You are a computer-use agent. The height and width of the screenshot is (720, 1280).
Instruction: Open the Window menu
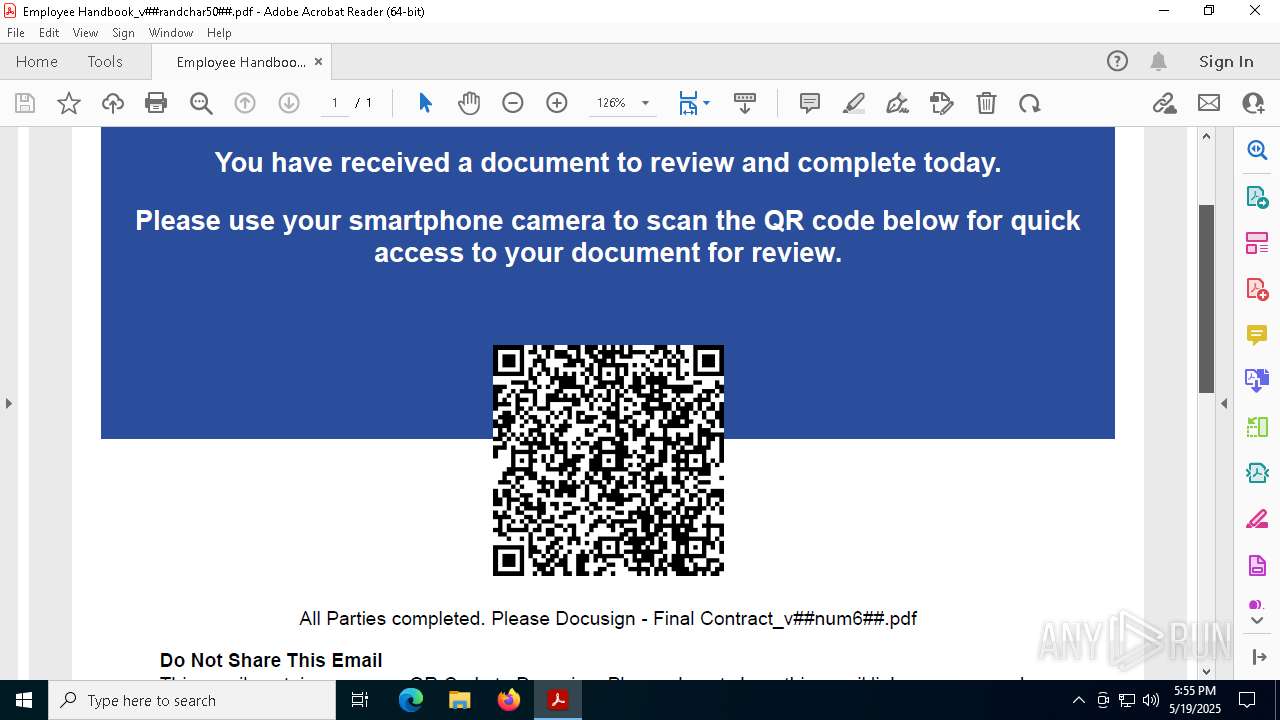pos(171,32)
